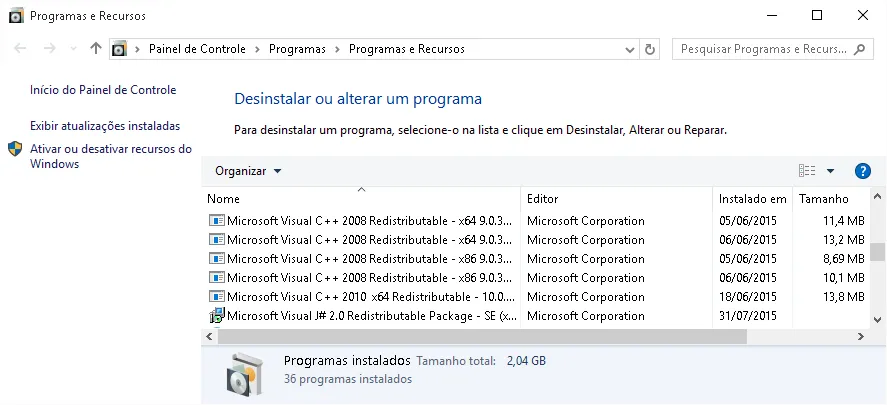Open Exibir atualizações instaladas link
This screenshot has height=405, width=887.
[x=105, y=126]
